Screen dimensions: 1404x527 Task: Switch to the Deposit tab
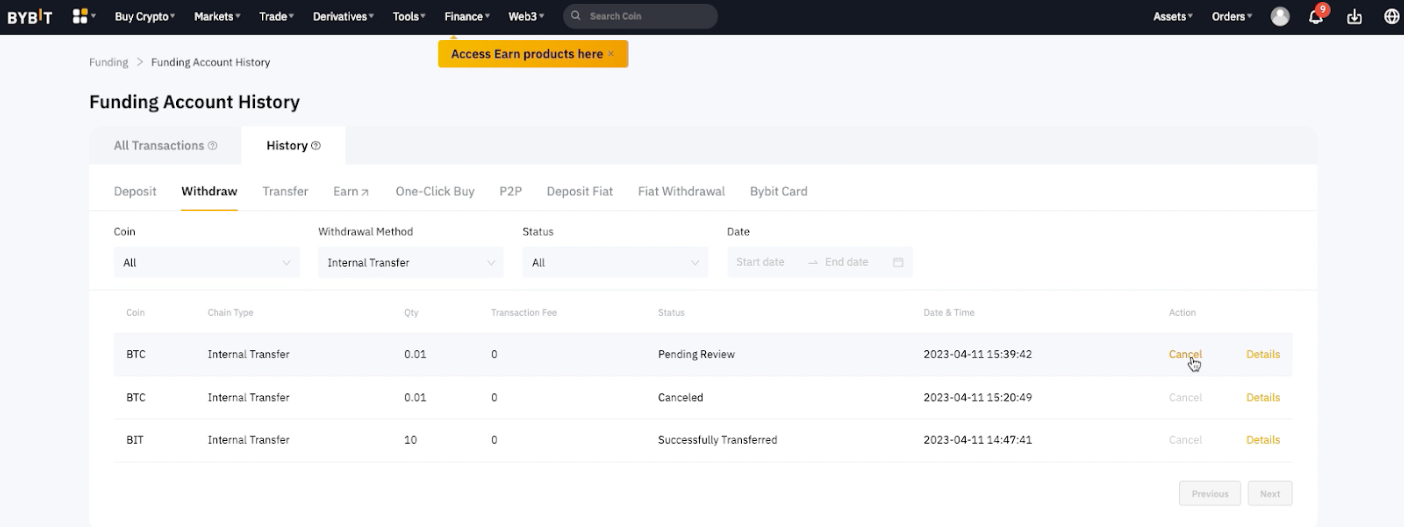(x=135, y=191)
